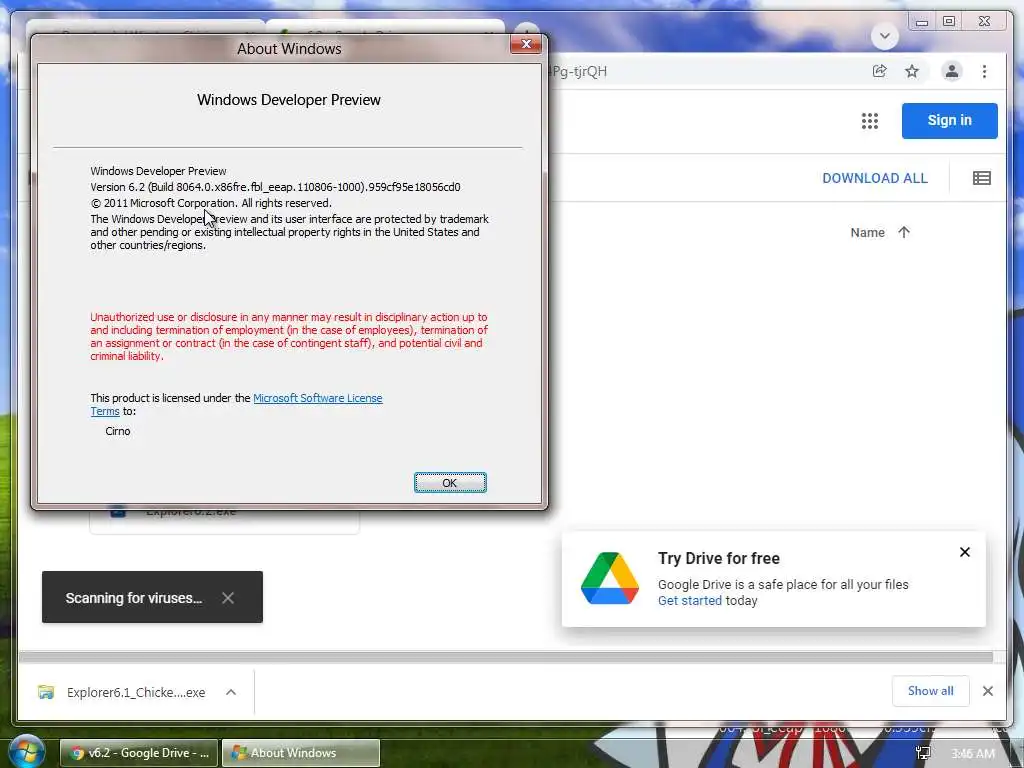Click the horizontal scrollbar in Chrome
Image resolution: width=1024 pixels, height=768 pixels.
click(505, 657)
